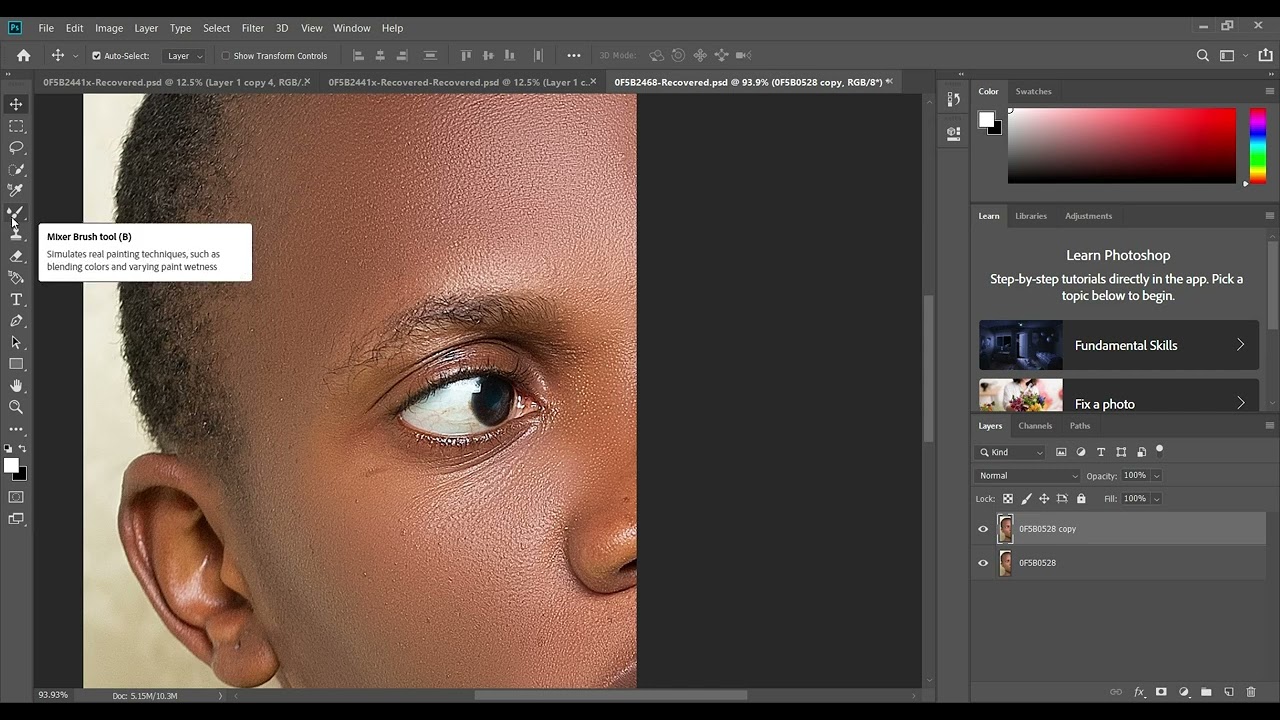Open the Normal blend mode dropdown

(x=1028, y=476)
